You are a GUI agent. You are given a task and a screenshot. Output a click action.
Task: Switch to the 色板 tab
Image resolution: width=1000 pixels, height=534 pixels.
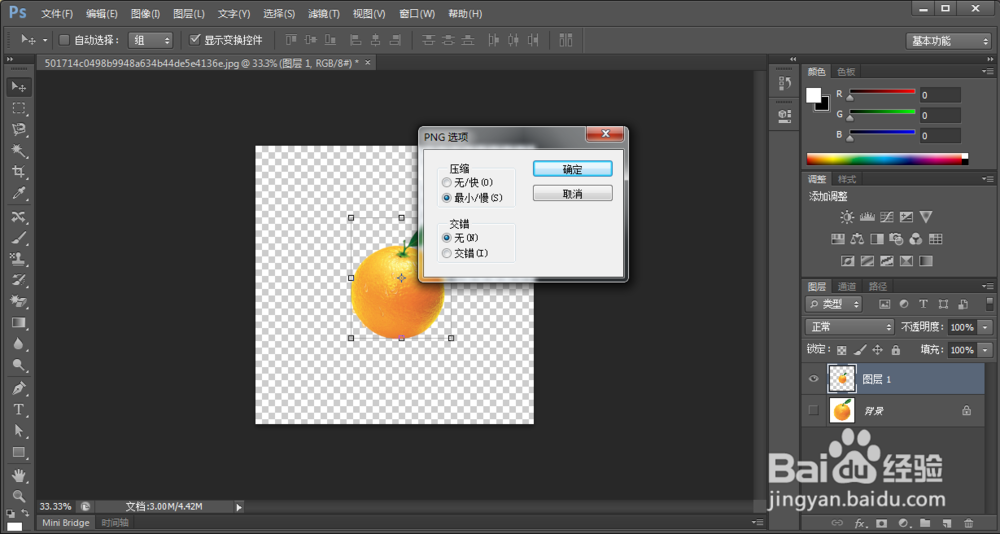click(x=846, y=71)
